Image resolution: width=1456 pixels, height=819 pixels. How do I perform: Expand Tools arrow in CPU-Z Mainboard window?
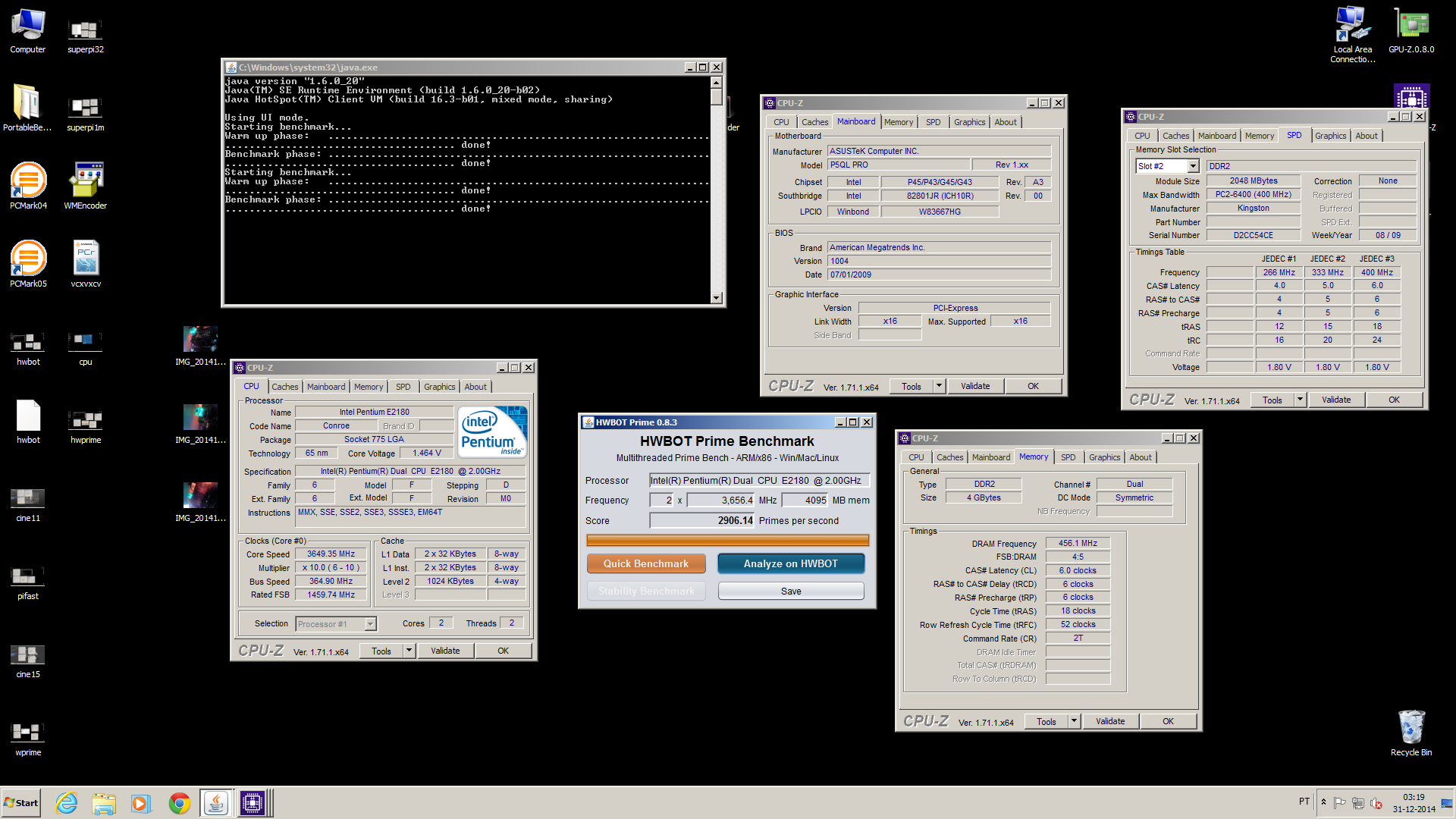tap(939, 386)
